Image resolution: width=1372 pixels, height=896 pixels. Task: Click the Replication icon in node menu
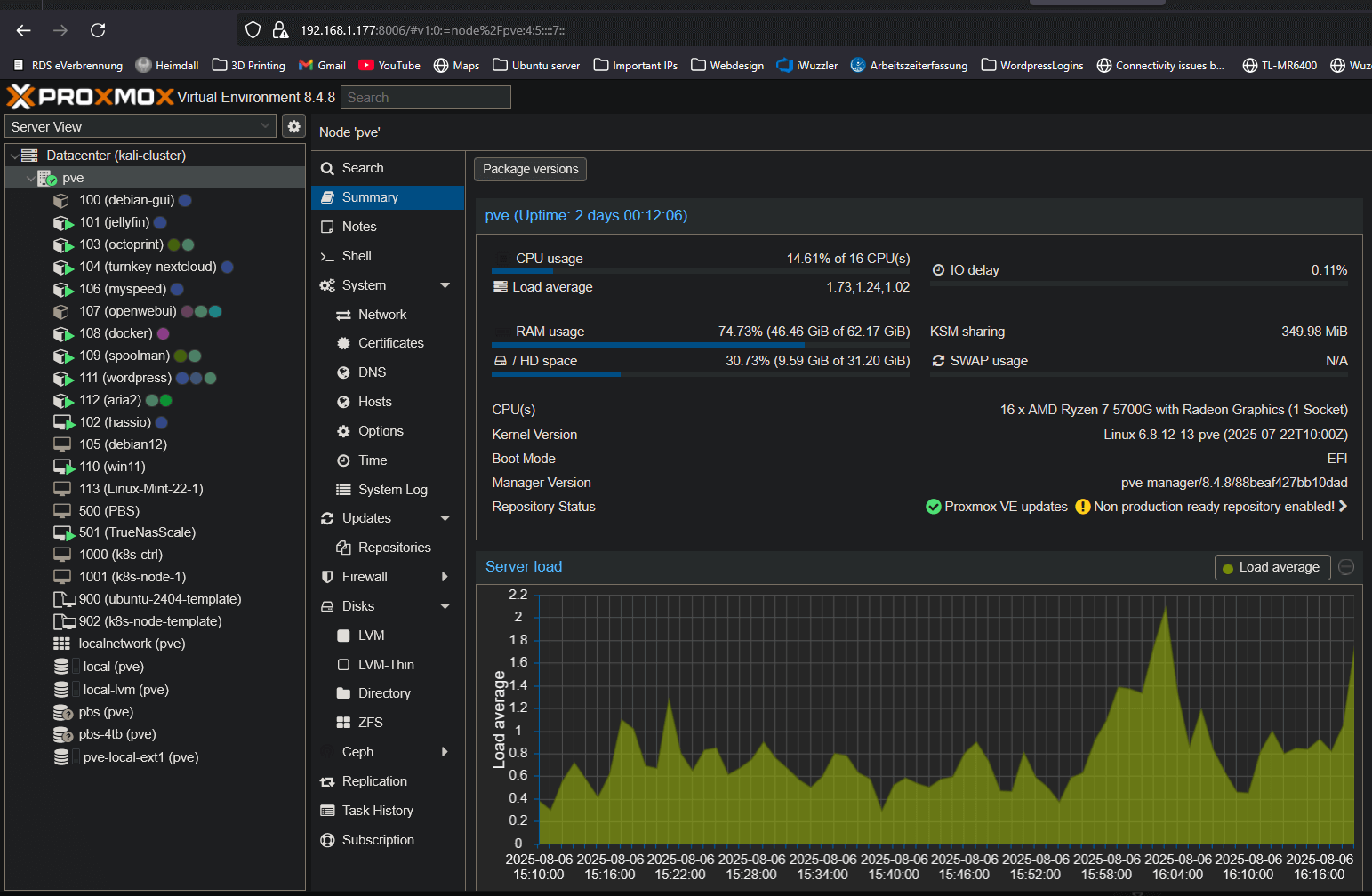tap(327, 781)
